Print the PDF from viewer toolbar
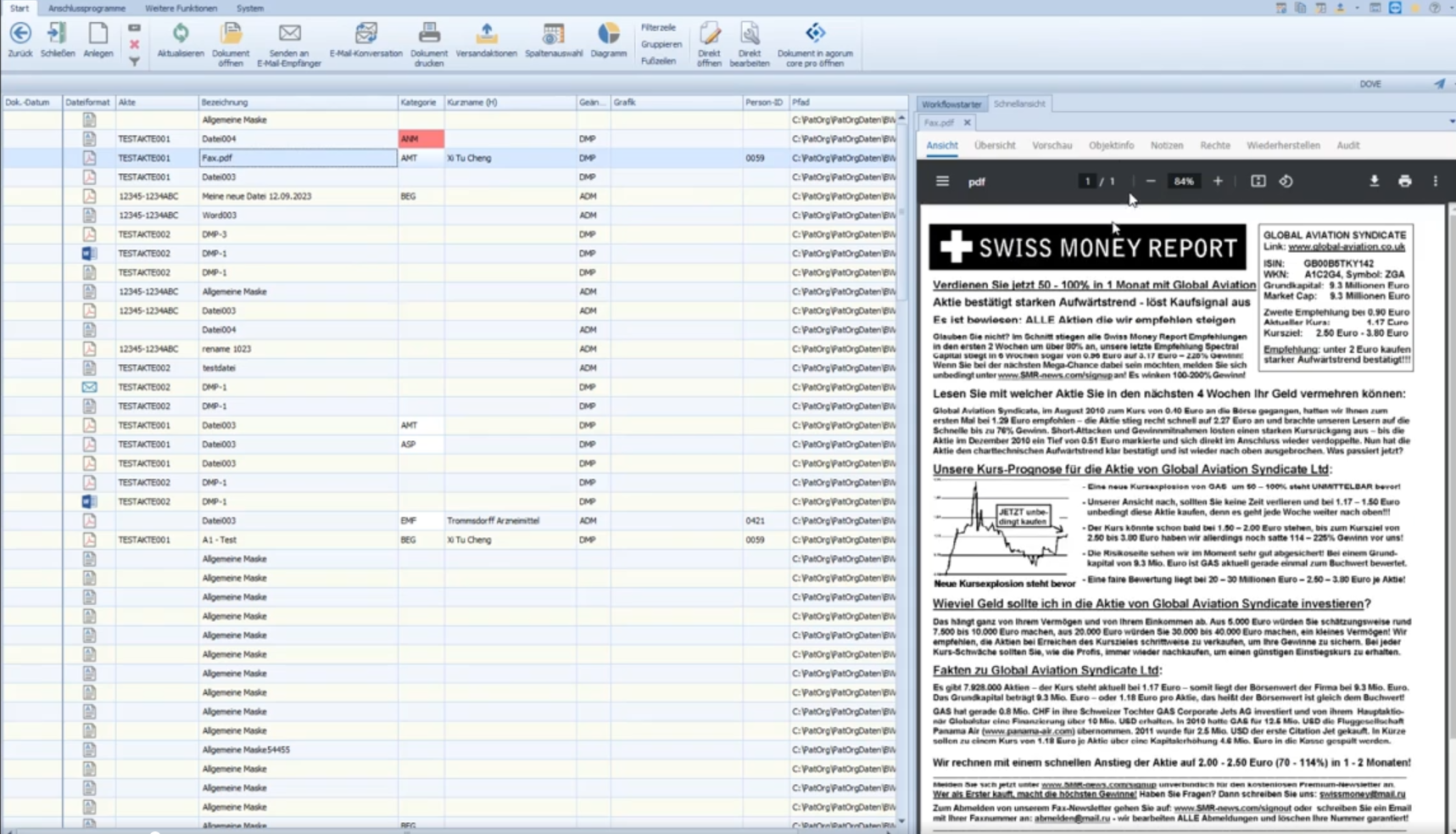Viewport: 1456px width, 834px height. tap(1405, 181)
